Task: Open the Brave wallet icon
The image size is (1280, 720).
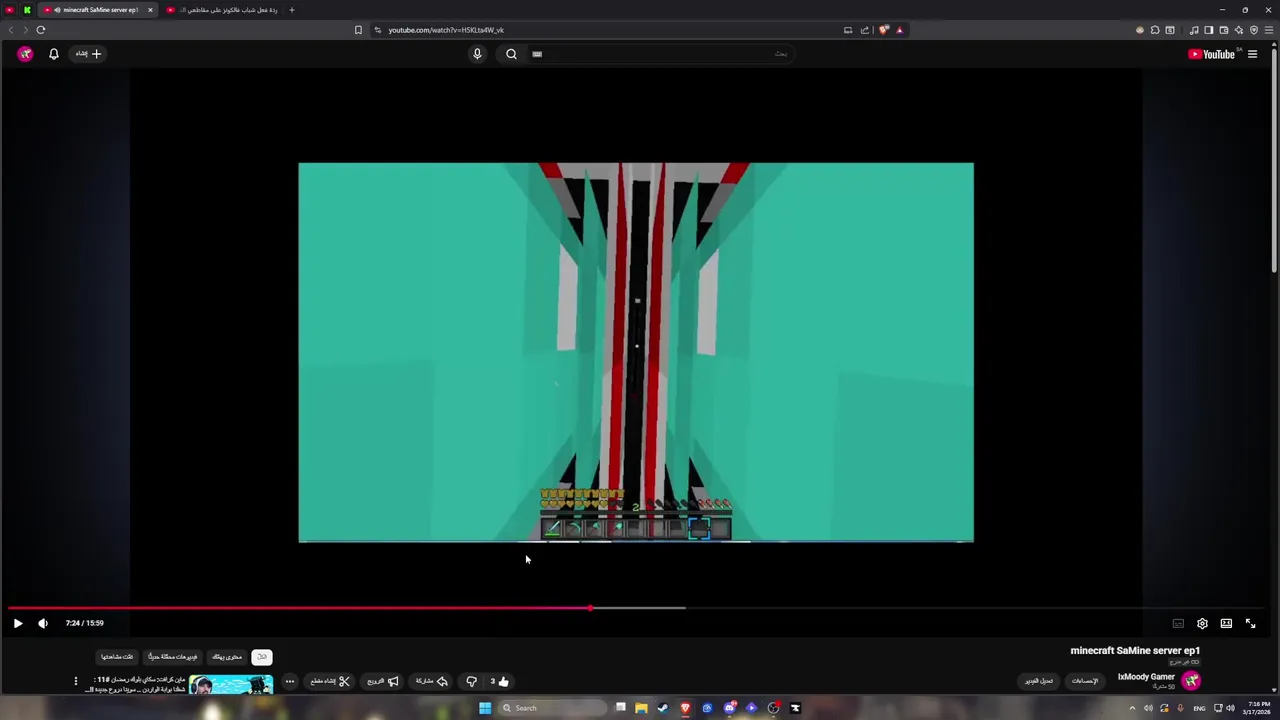Action: point(1223,30)
